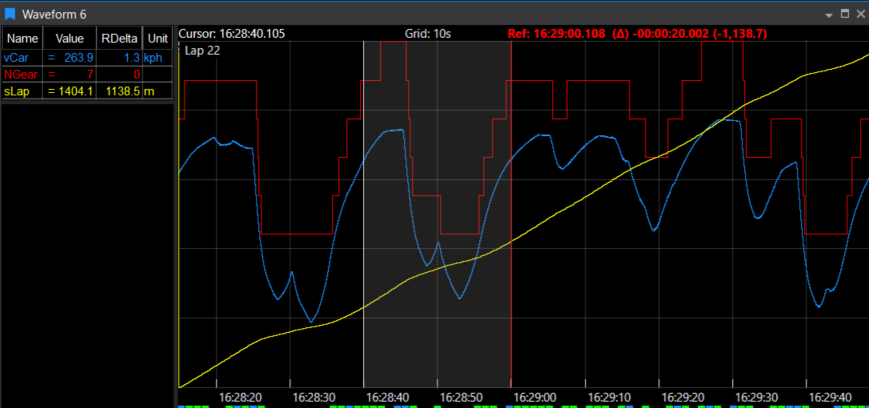Open the panel options dropdown arrow

click(828, 14)
